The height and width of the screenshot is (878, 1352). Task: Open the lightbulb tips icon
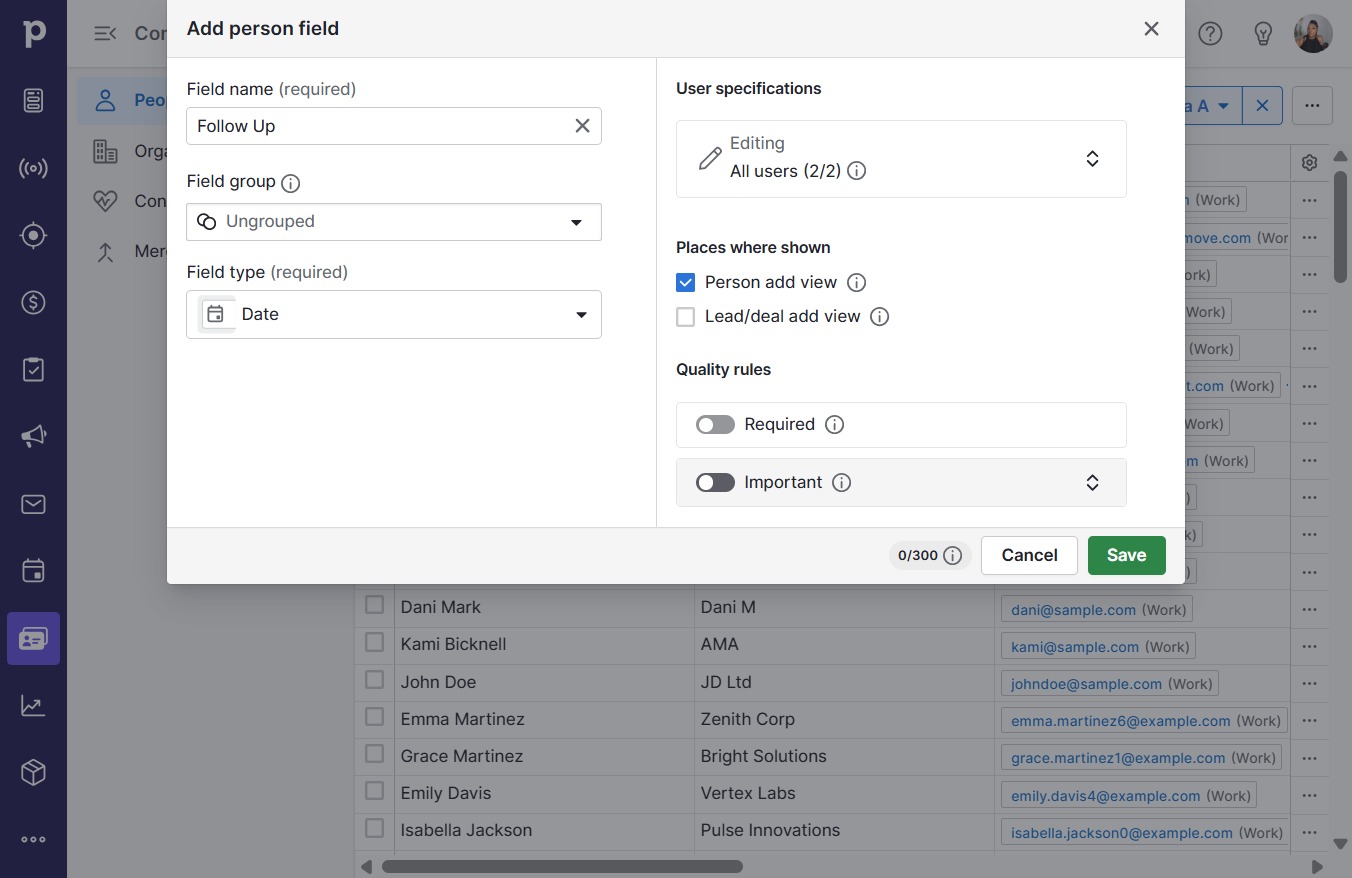[1263, 33]
